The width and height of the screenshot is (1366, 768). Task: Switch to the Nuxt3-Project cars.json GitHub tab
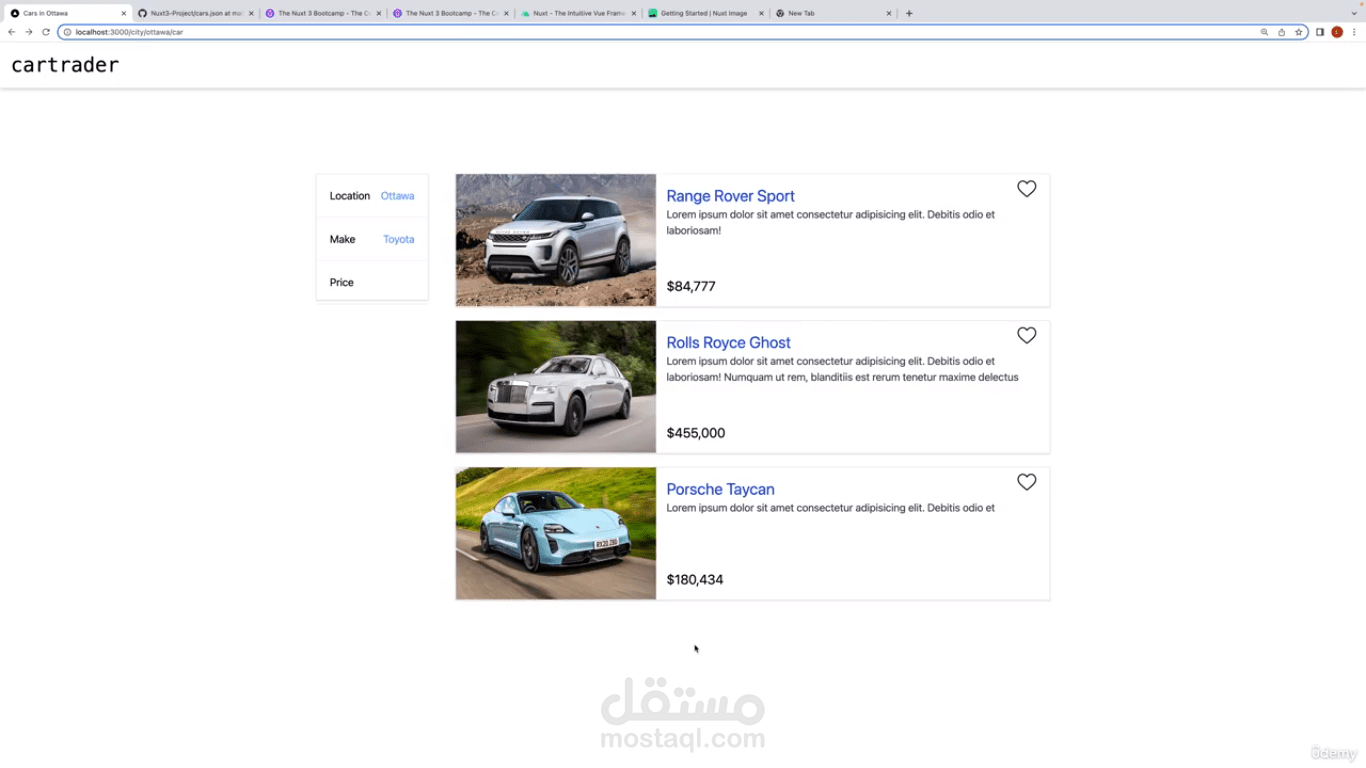point(196,13)
